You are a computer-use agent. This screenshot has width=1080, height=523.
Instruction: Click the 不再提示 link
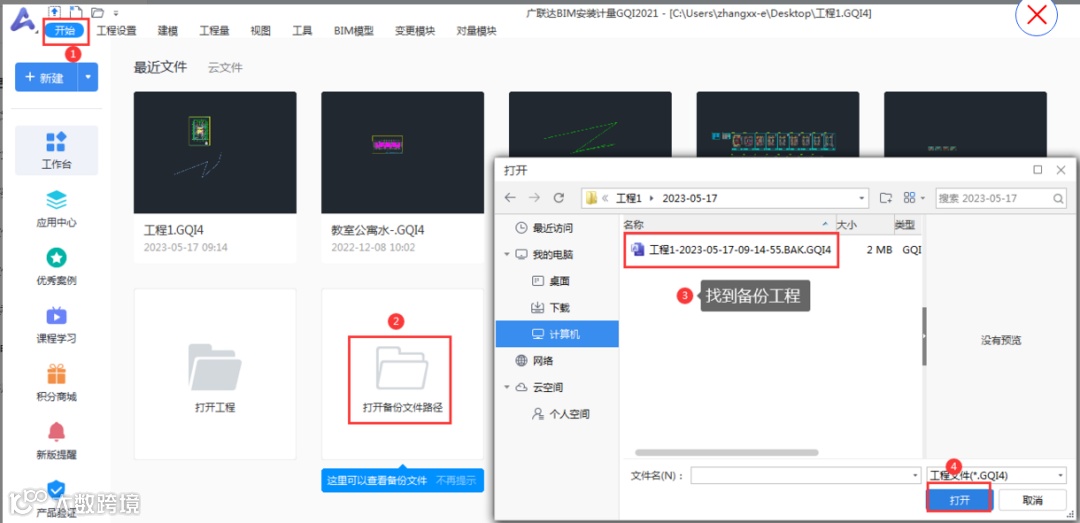pos(456,480)
